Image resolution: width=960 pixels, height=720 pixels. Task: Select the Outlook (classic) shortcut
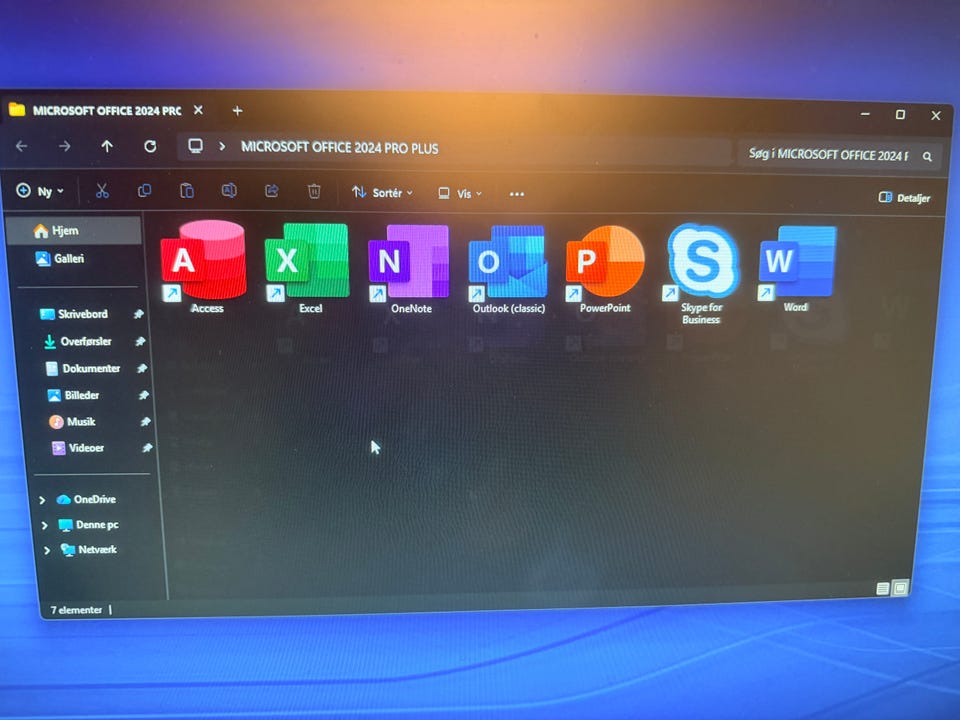[x=508, y=269]
